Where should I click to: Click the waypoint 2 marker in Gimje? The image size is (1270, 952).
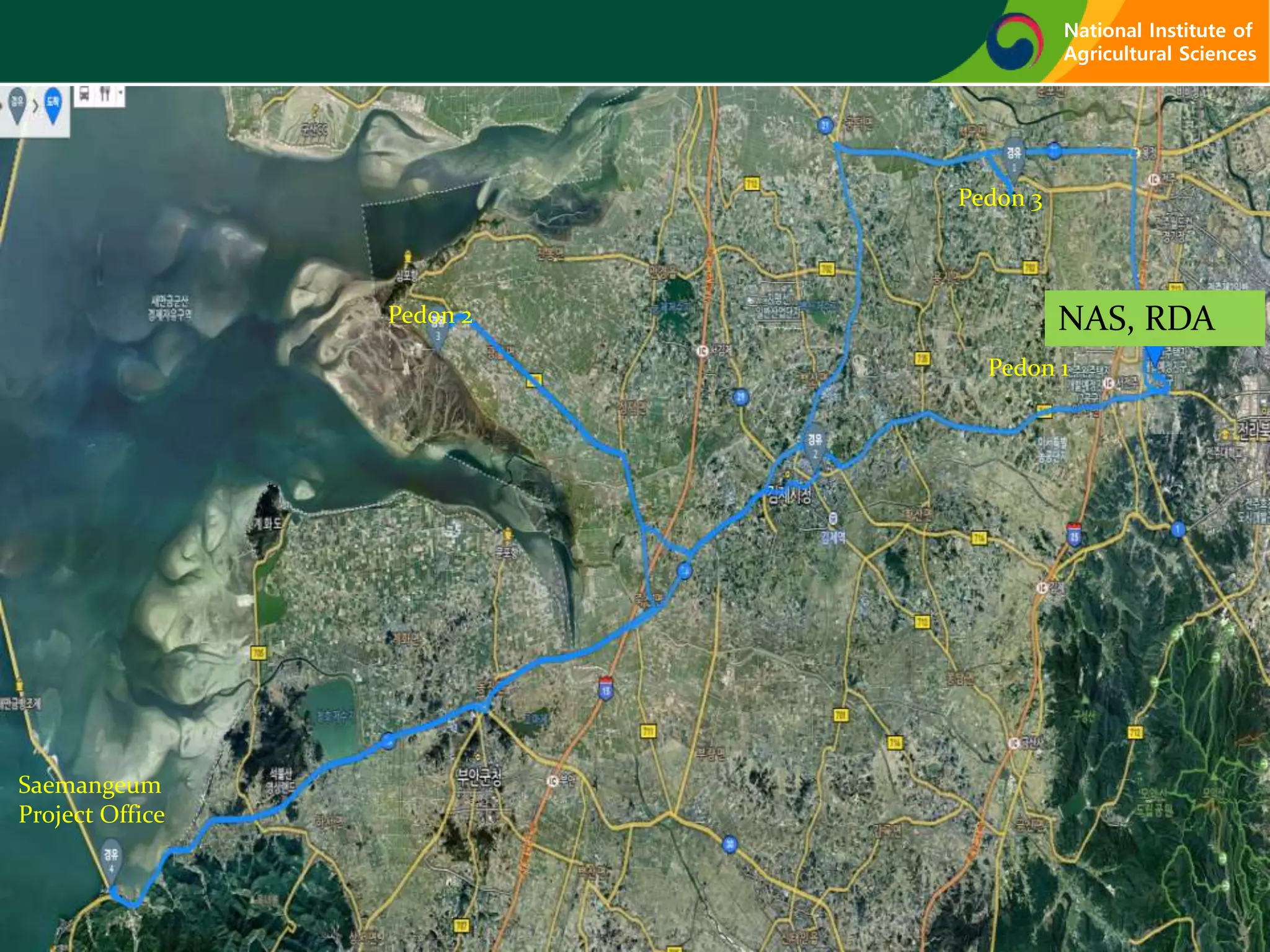pos(815,446)
